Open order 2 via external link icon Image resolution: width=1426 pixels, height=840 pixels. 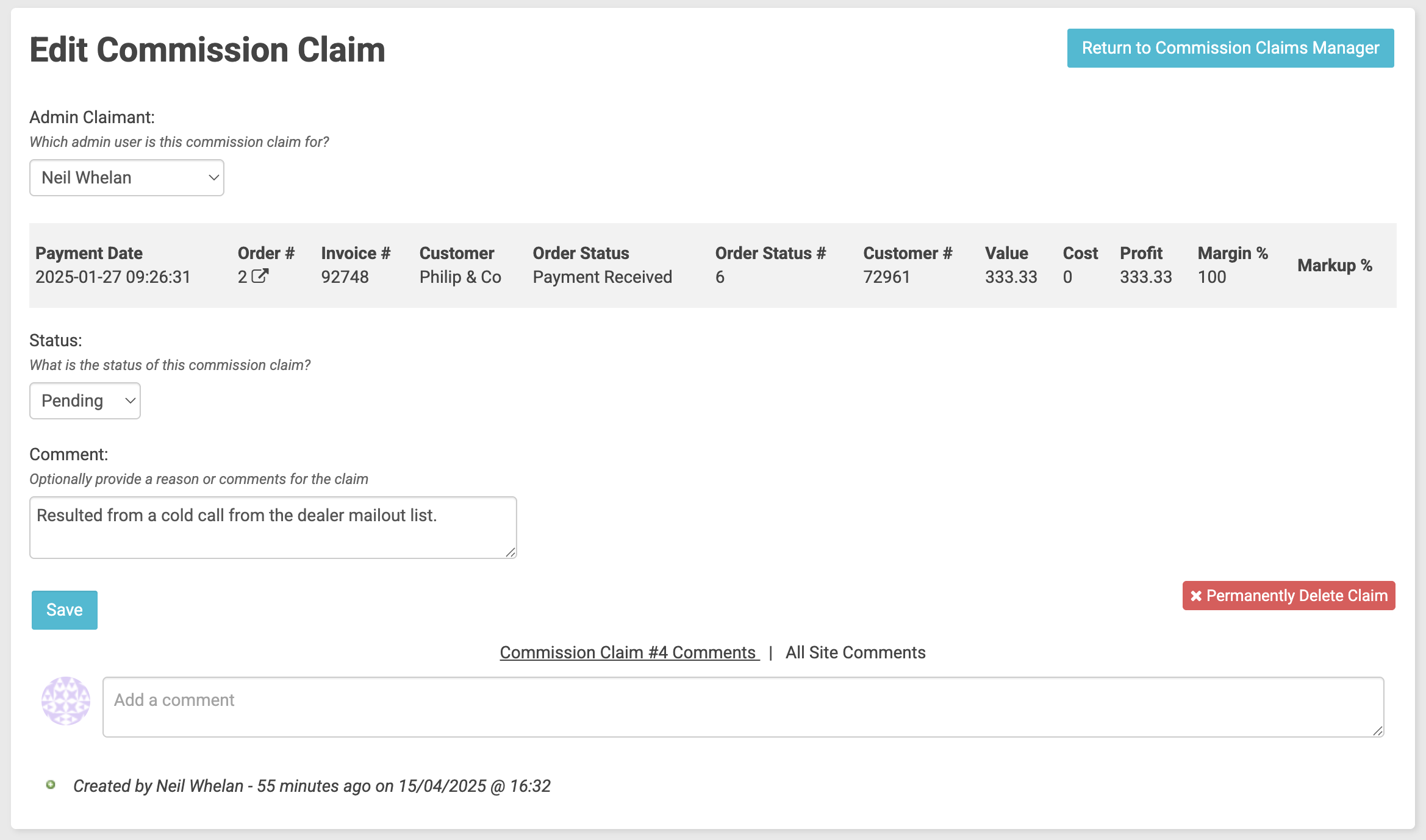click(260, 276)
